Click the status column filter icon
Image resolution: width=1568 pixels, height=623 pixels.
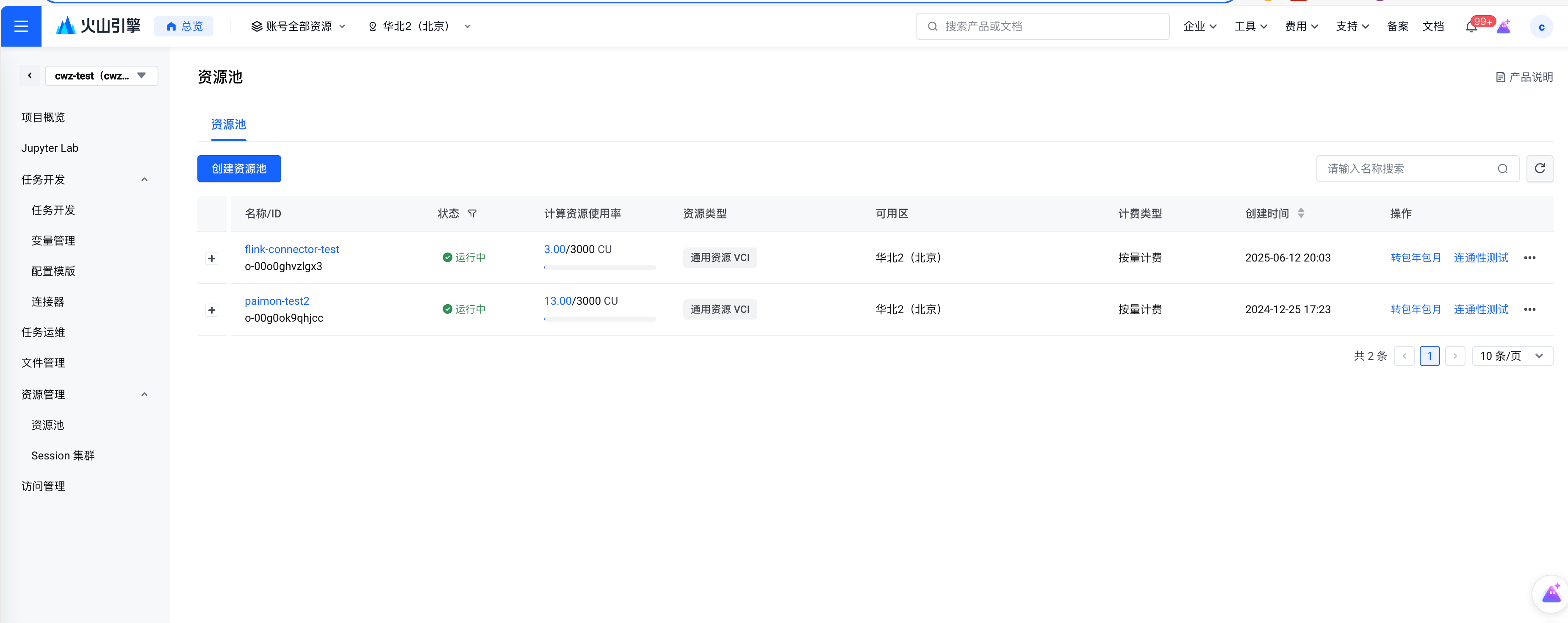(472, 214)
